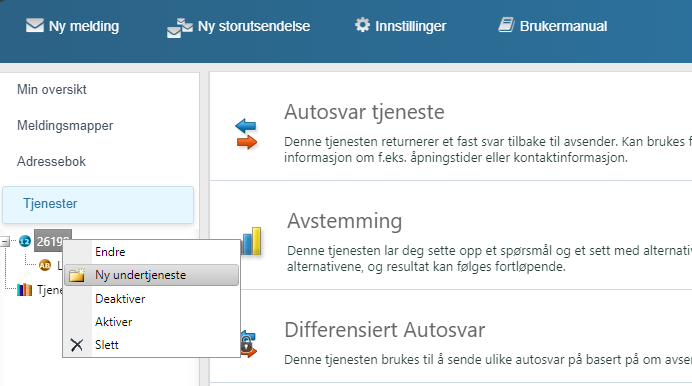The height and width of the screenshot is (386, 692).
Task: Open Innstillinger settings
Action: tap(410, 26)
